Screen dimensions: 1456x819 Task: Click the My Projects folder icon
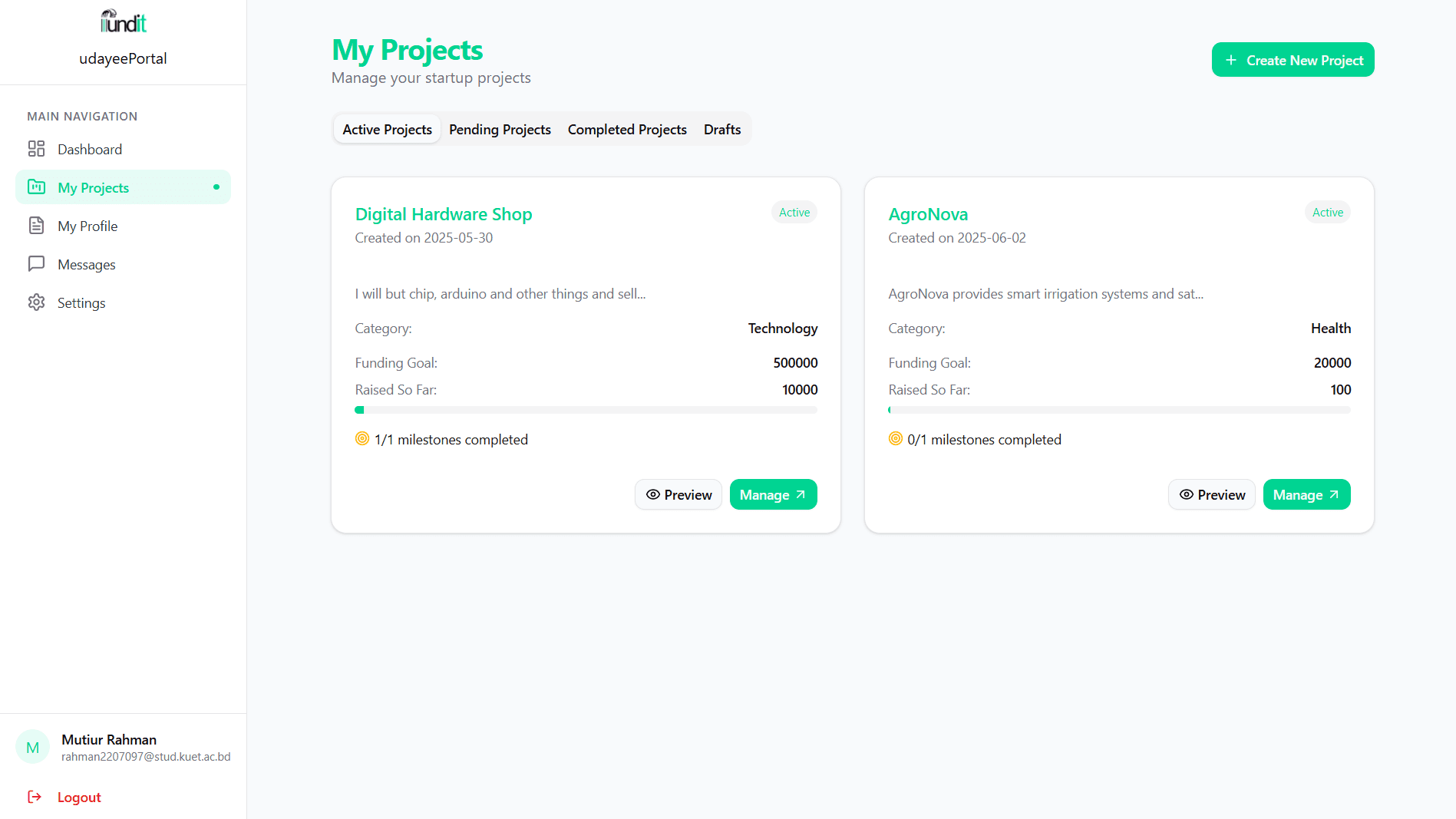point(36,187)
